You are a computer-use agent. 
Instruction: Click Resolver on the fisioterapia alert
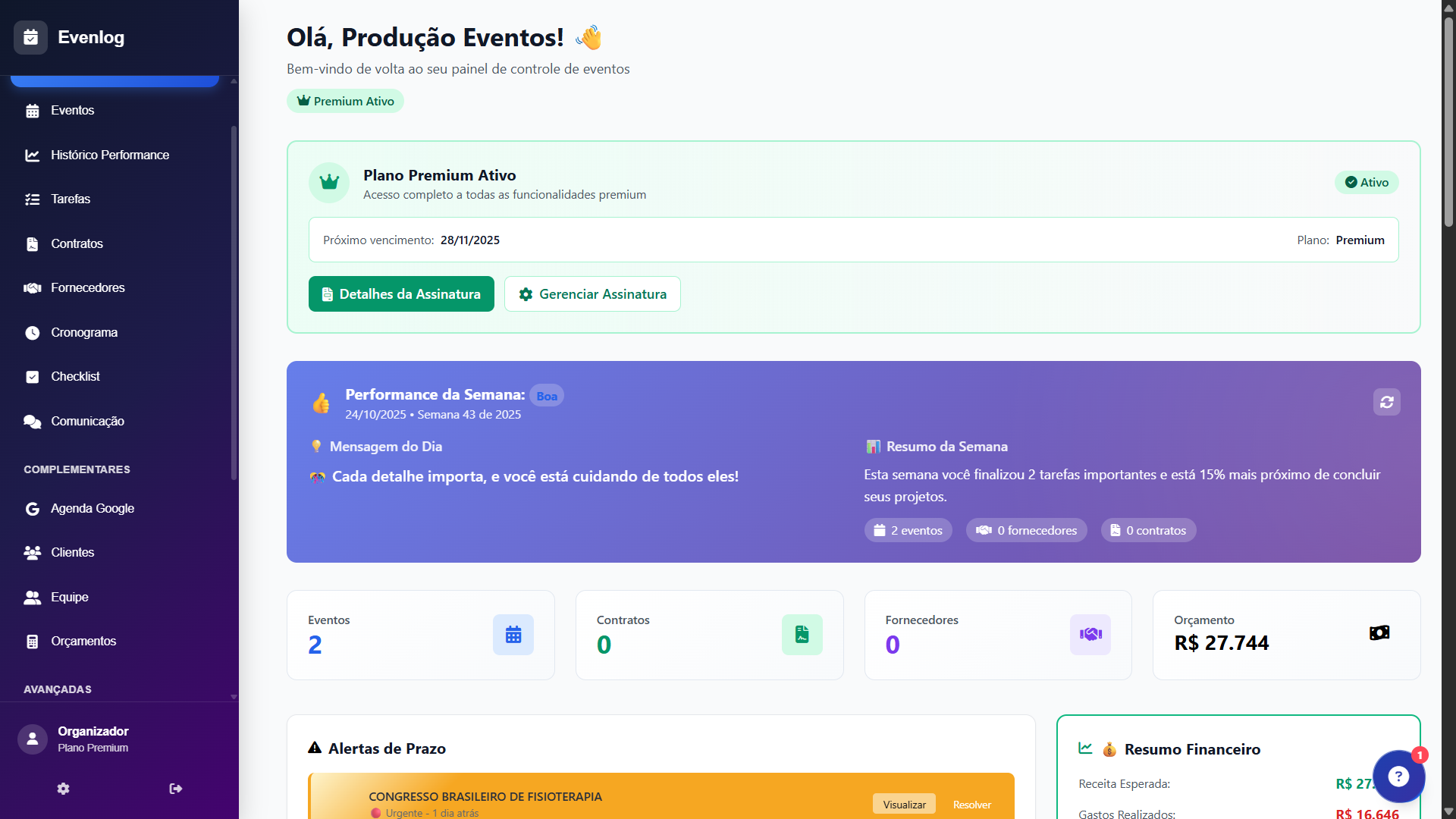coord(971,804)
